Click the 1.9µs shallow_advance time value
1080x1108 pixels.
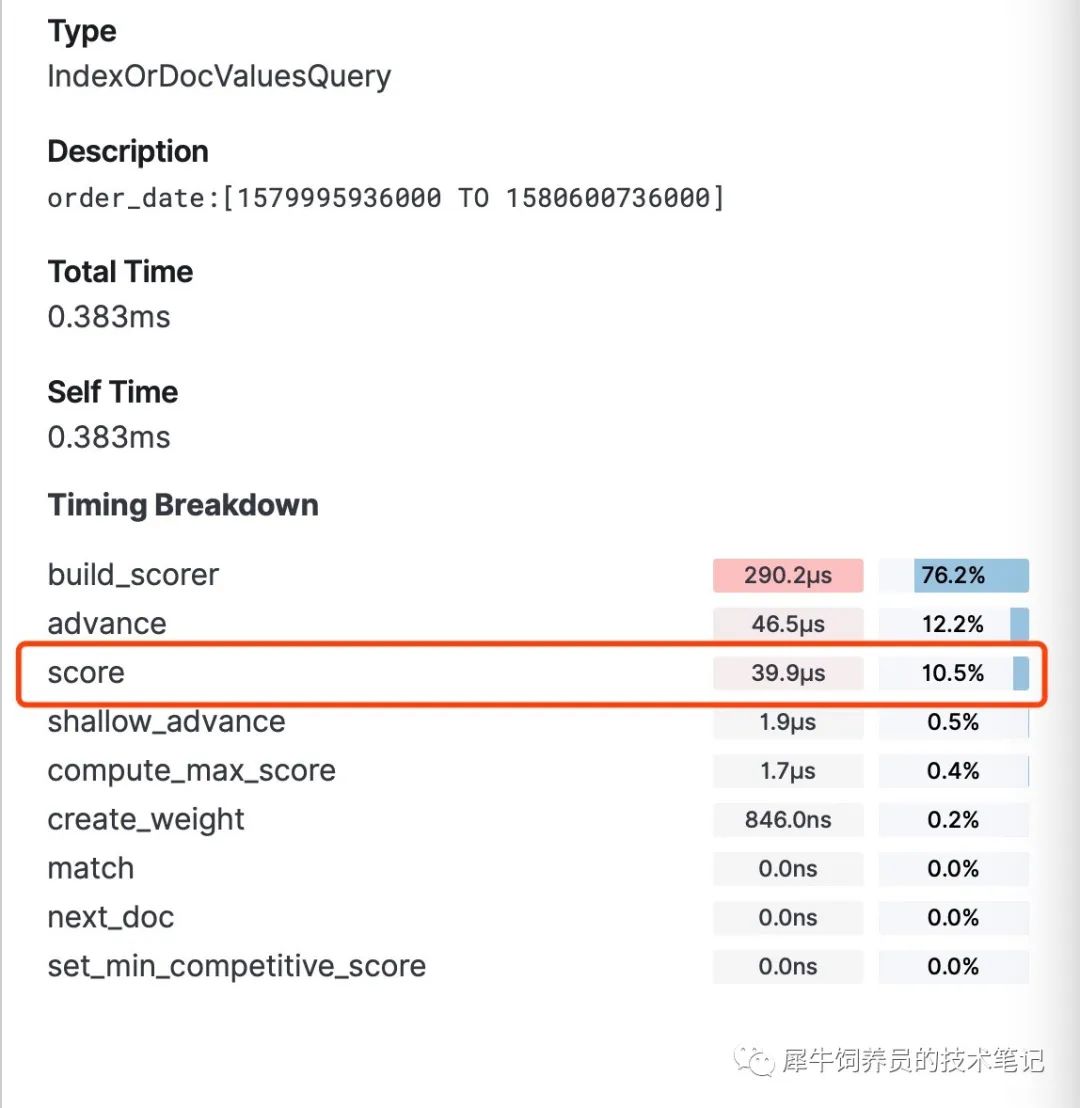pos(788,722)
